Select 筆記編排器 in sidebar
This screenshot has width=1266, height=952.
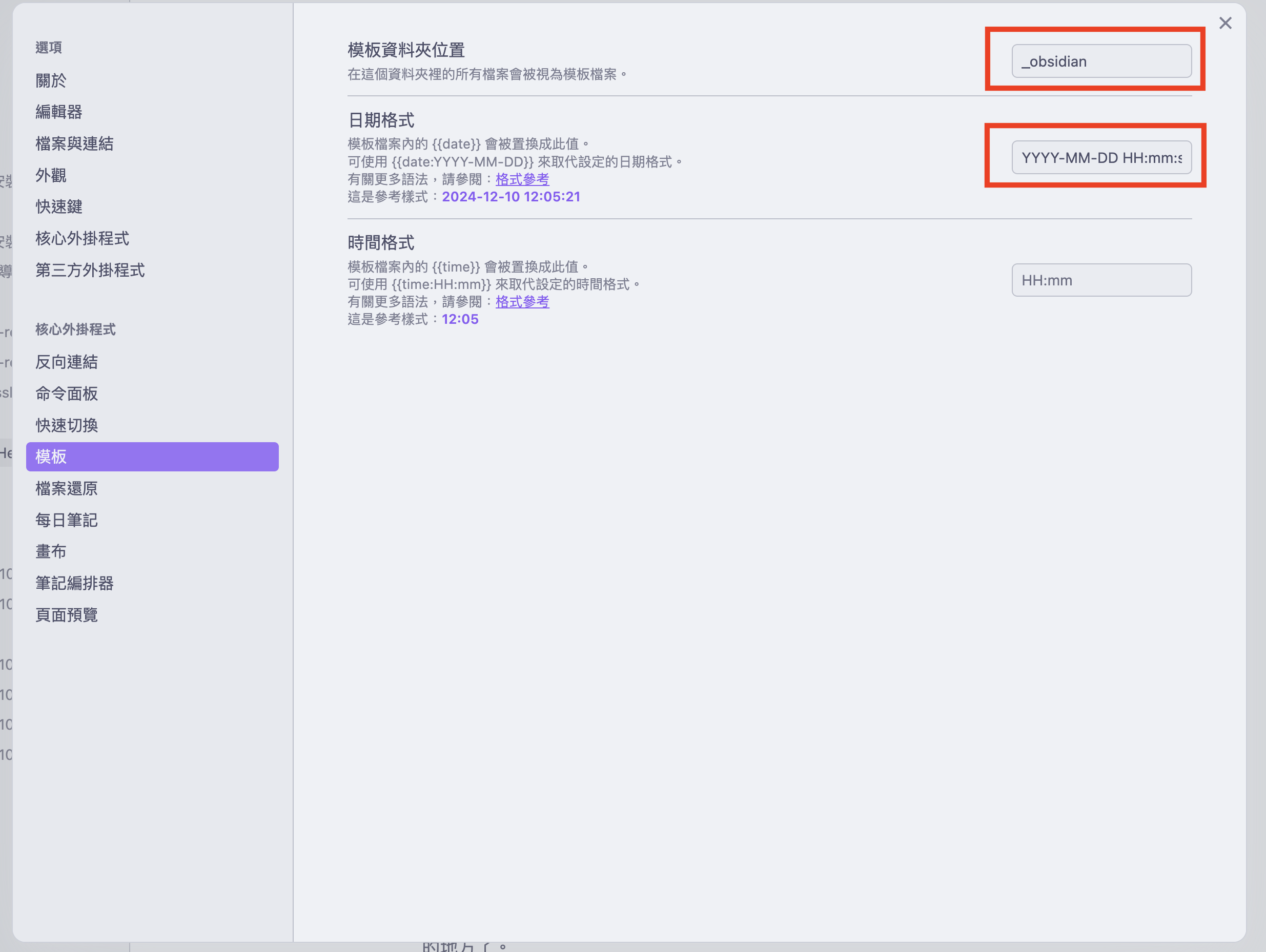tap(74, 583)
